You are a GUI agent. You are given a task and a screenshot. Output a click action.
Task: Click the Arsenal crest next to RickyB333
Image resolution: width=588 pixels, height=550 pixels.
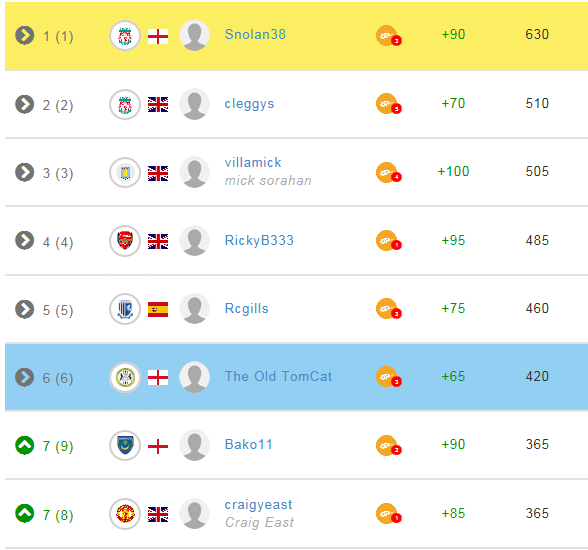click(125, 241)
